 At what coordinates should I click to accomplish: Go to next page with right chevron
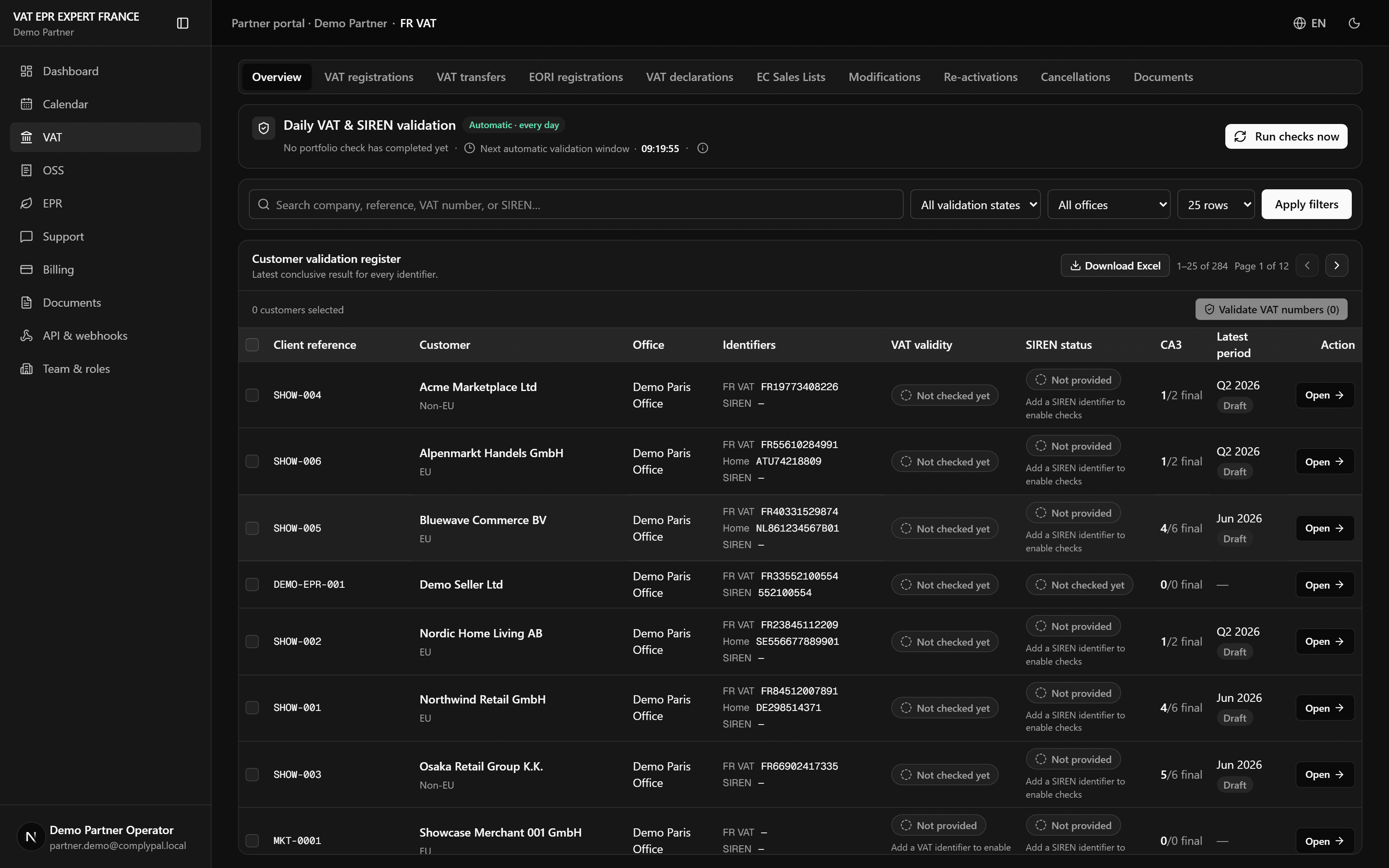click(x=1337, y=265)
